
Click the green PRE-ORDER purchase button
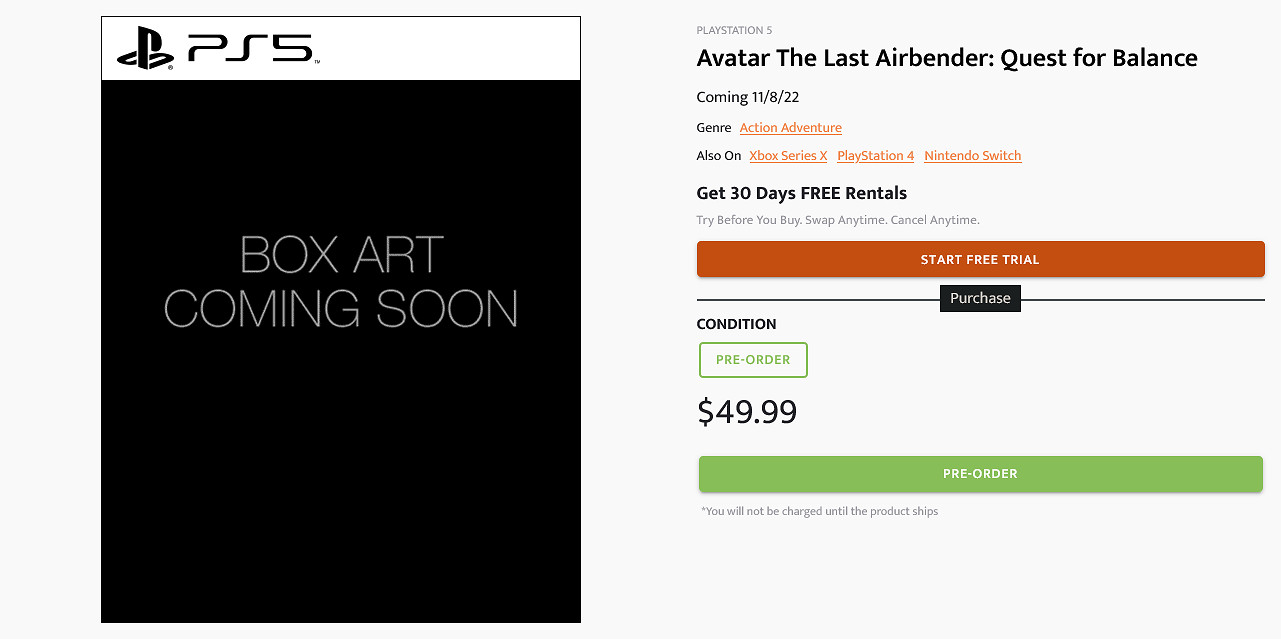click(x=980, y=474)
